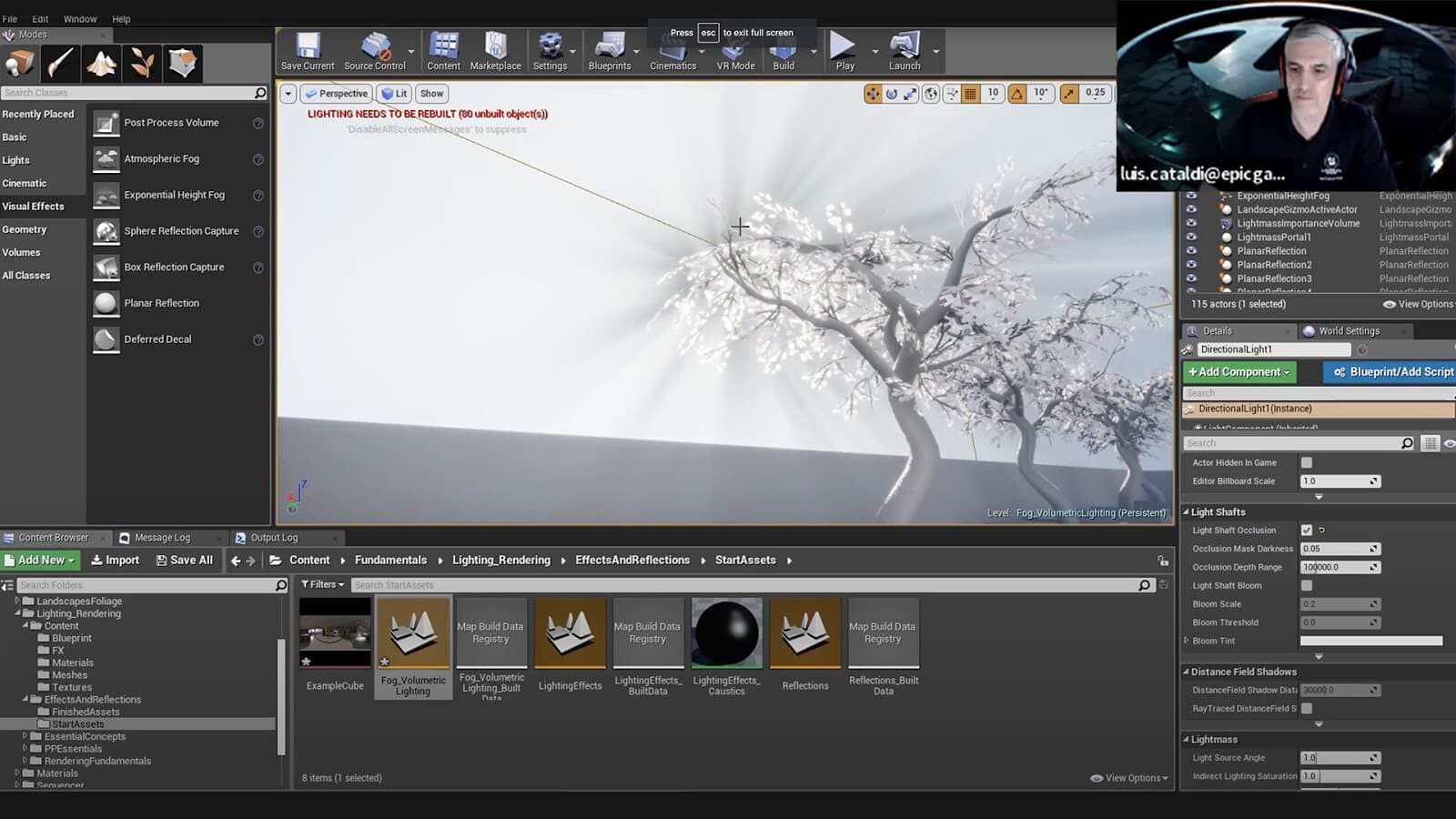Toggle Light Shaft Occlusion checkbox
1456x819 pixels.
[x=1307, y=530]
